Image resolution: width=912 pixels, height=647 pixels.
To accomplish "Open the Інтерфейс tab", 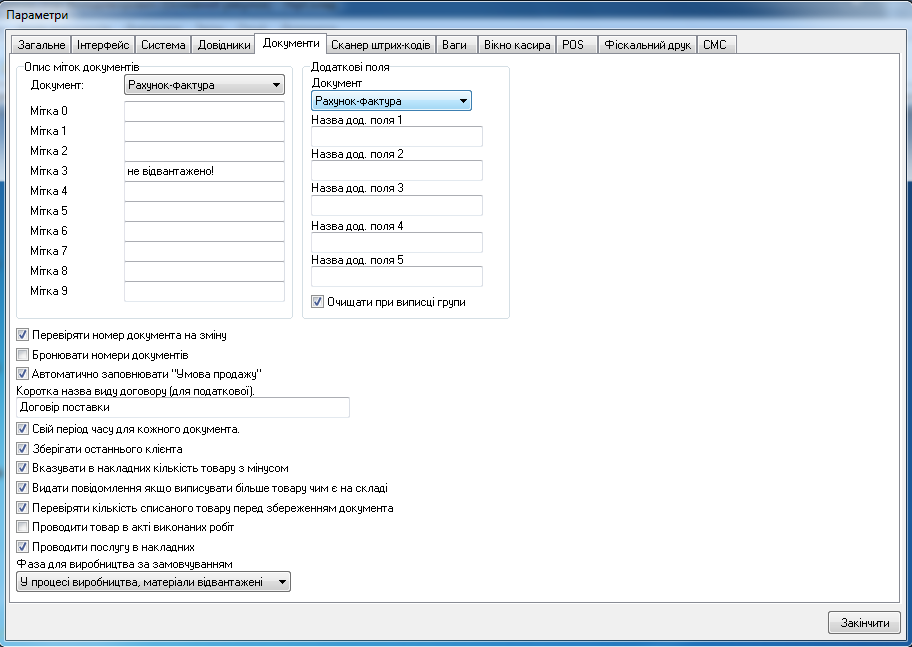I will 103,45.
